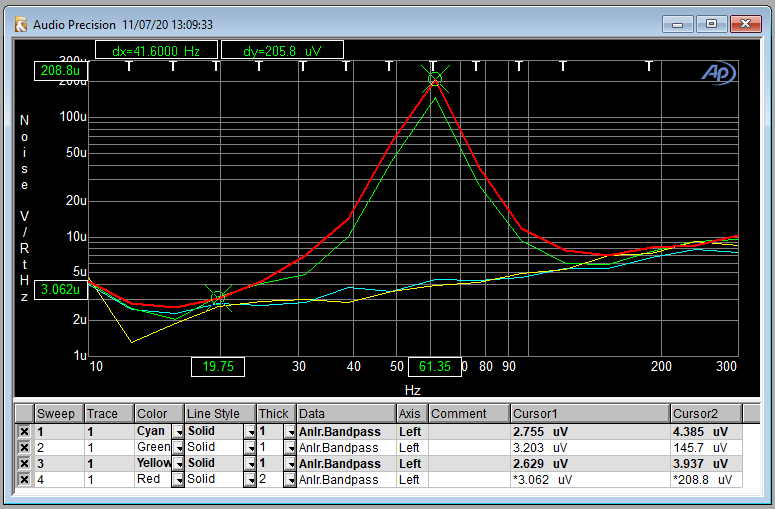Click Cursor1 value 3.203 uV
This screenshot has width=775, height=509.
point(540,448)
